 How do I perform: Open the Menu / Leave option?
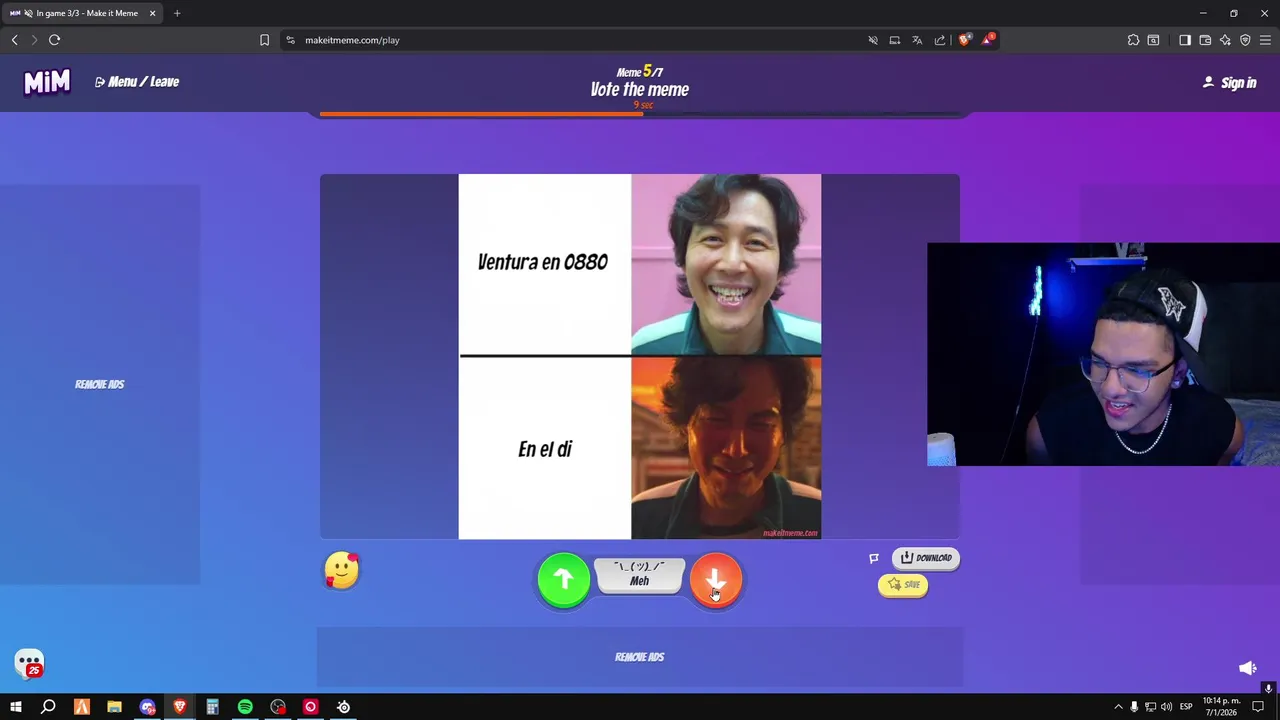pyautogui.click(x=137, y=82)
